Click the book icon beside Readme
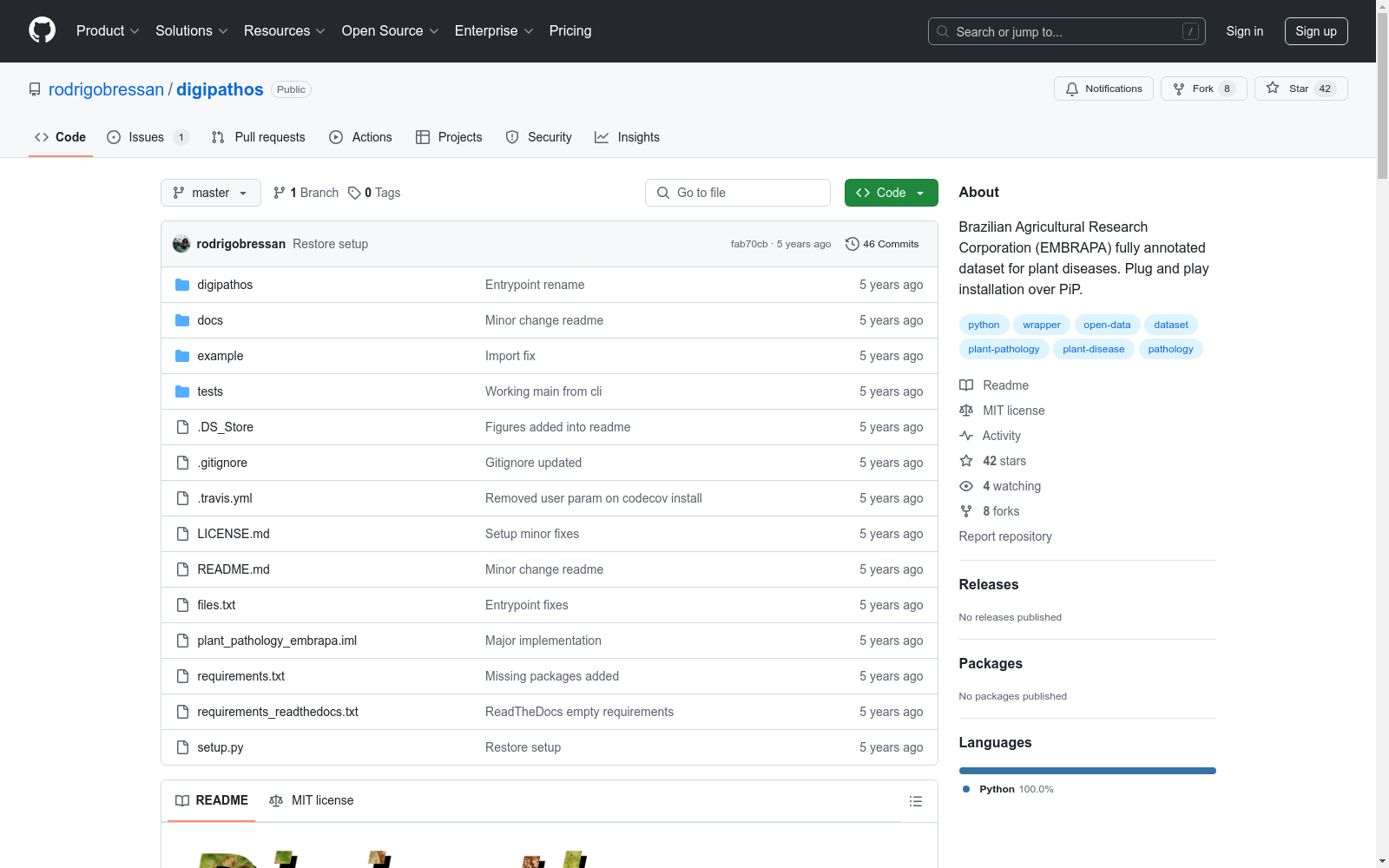The width and height of the screenshot is (1389, 868). coord(966,385)
